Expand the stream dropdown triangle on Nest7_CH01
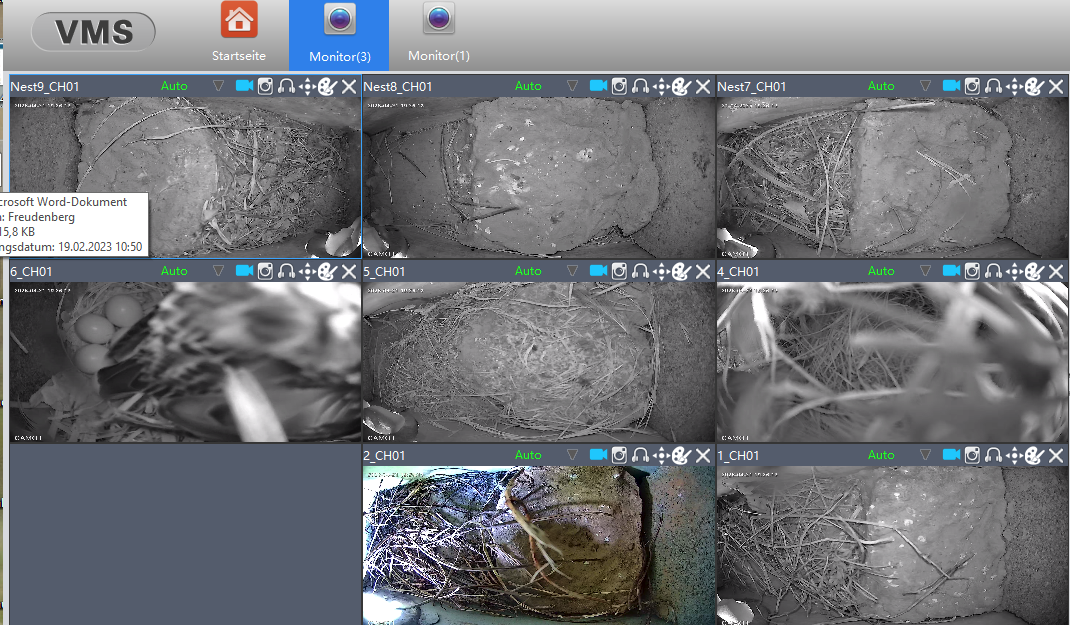 tap(926, 86)
